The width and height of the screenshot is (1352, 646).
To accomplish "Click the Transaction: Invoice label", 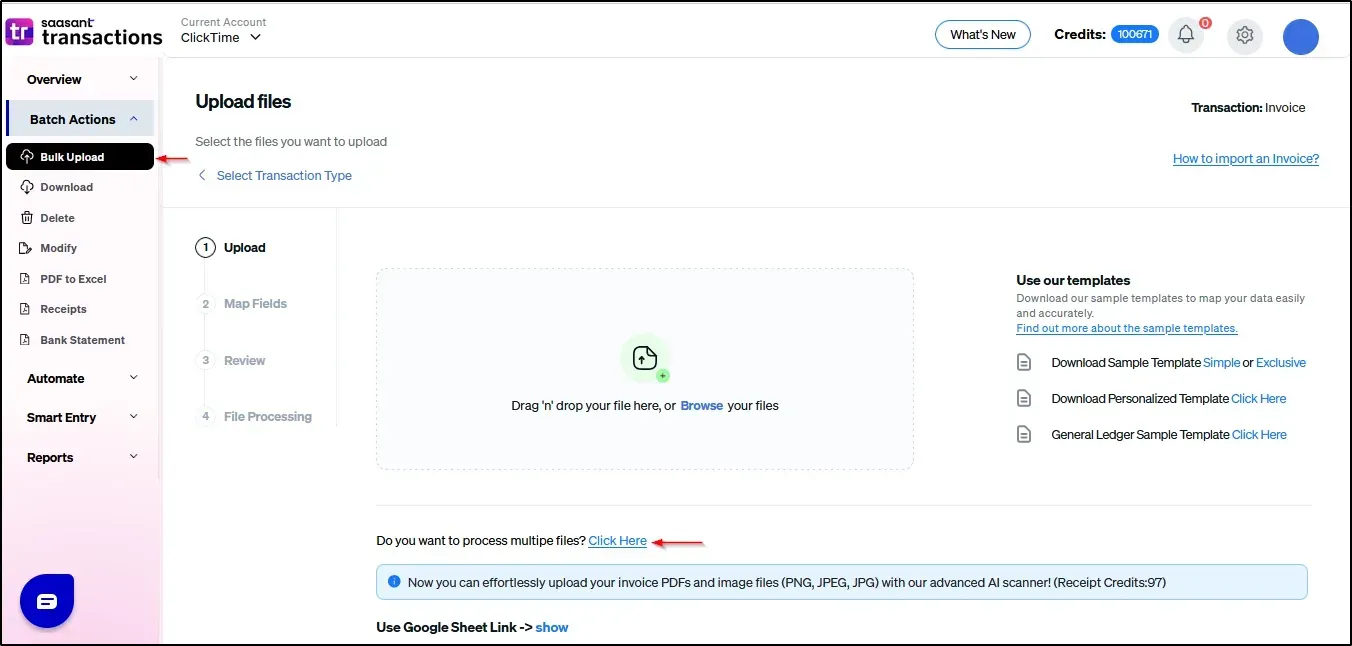I will click(1248, 107).
